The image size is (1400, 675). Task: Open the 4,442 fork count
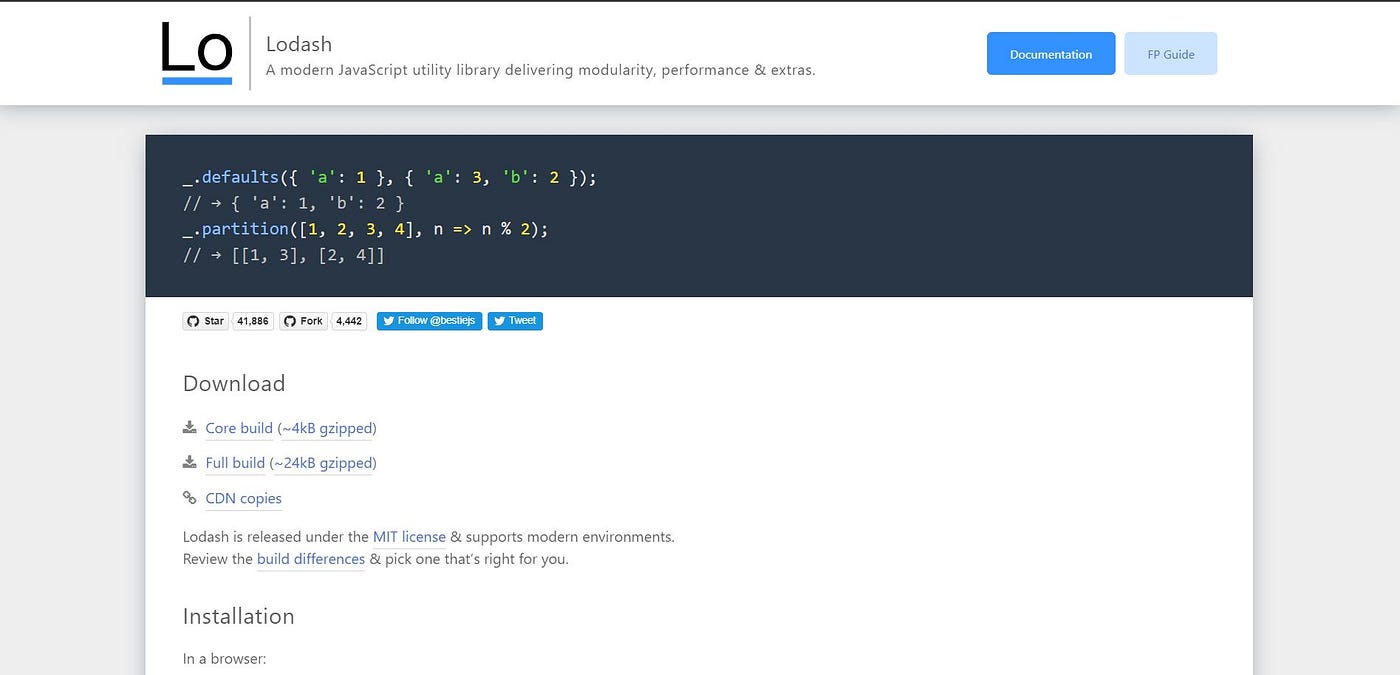click(349, 321)
